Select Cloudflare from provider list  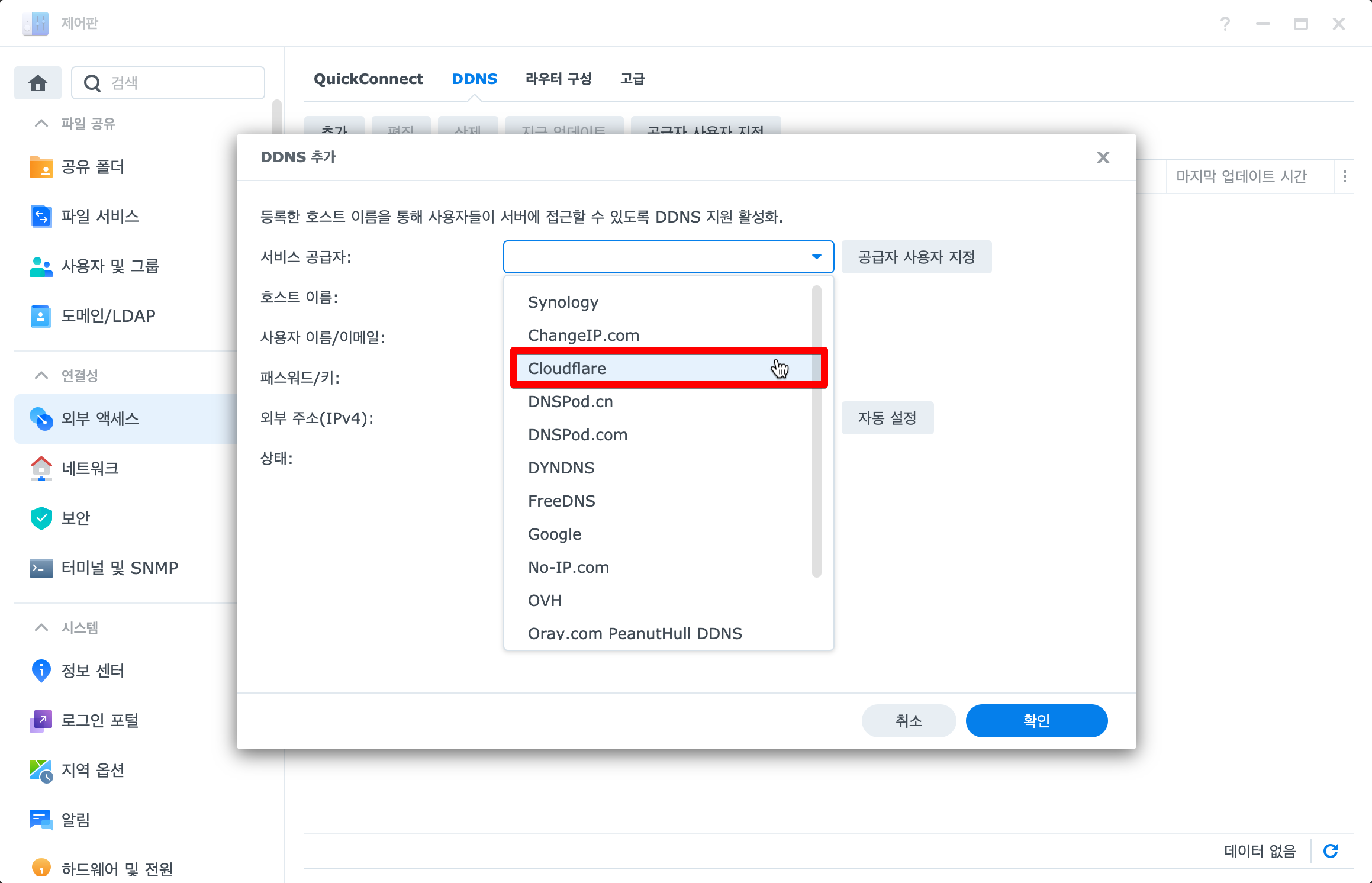point(567,368)
